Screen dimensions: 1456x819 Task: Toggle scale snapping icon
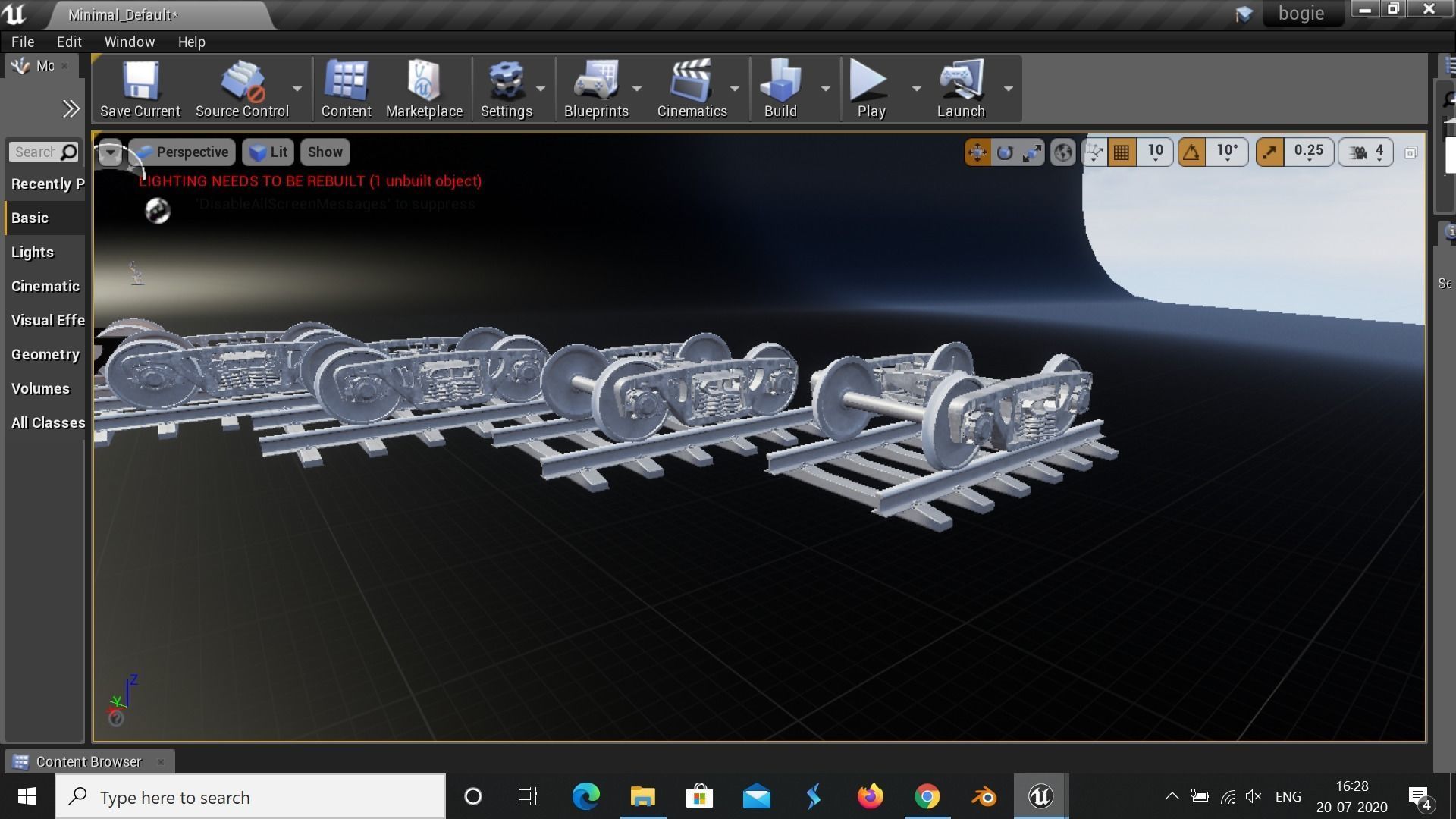tap(1269, 152)
